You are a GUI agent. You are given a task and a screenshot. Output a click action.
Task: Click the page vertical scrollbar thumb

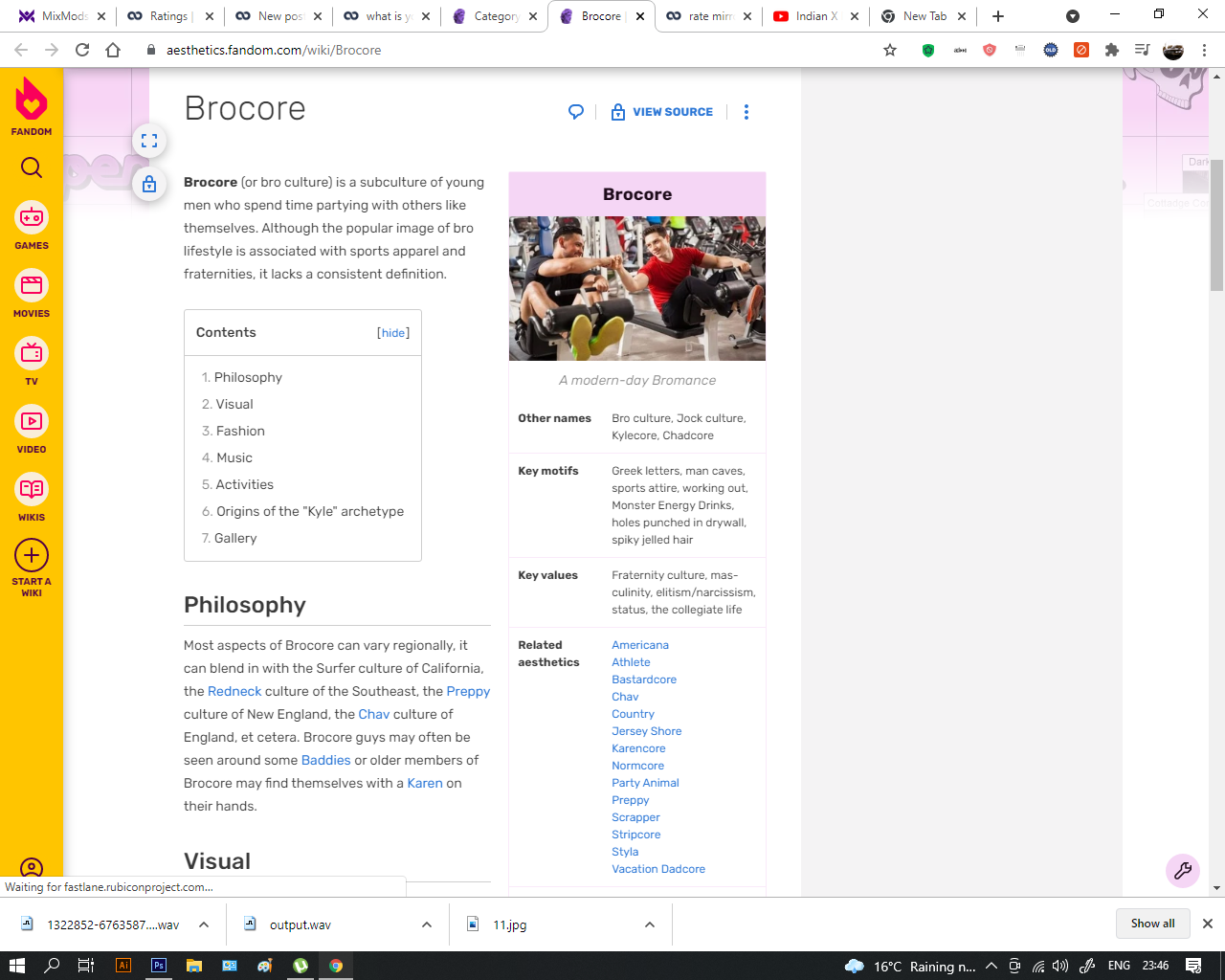point(1217,226)
